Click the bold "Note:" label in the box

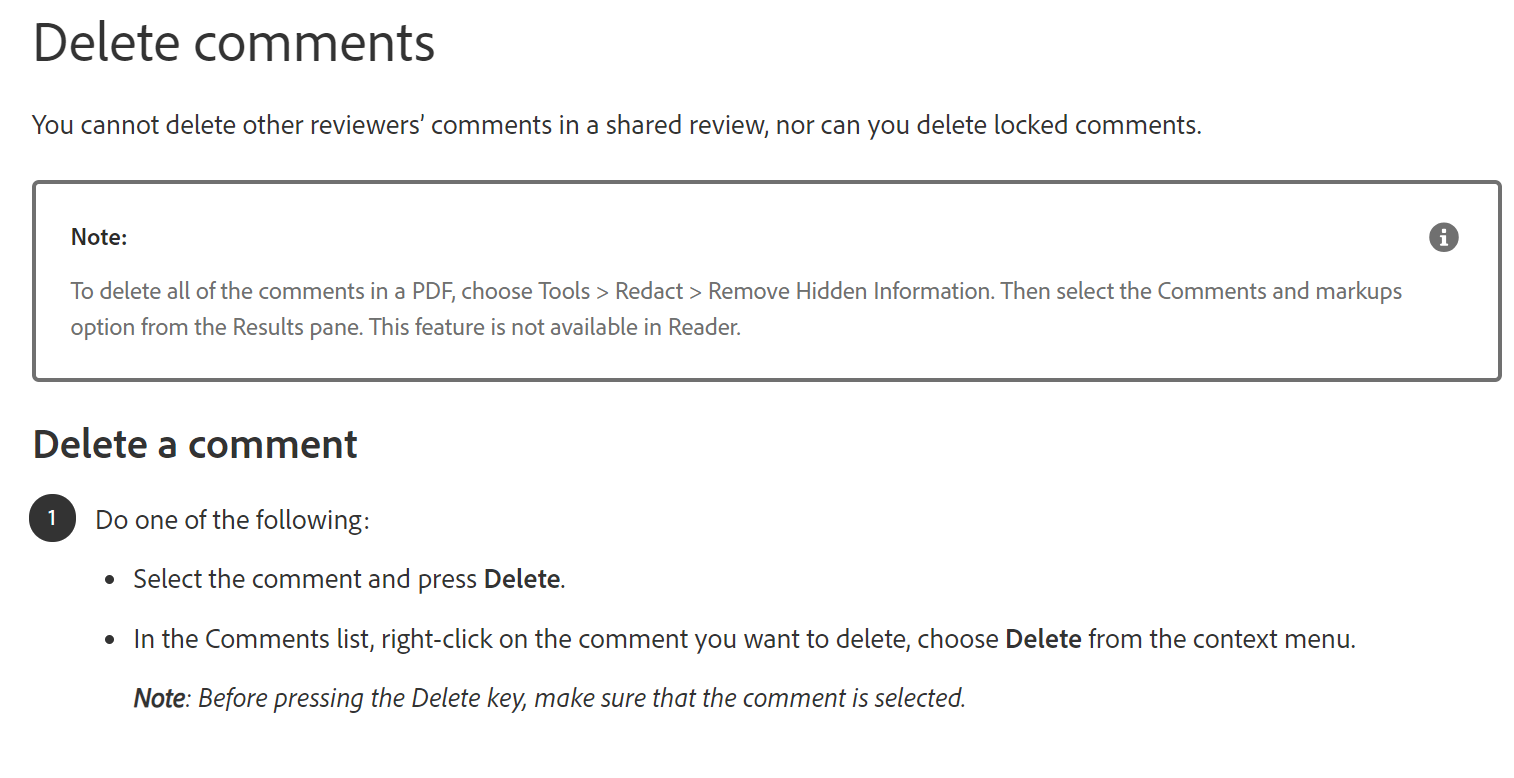[99, 237]
